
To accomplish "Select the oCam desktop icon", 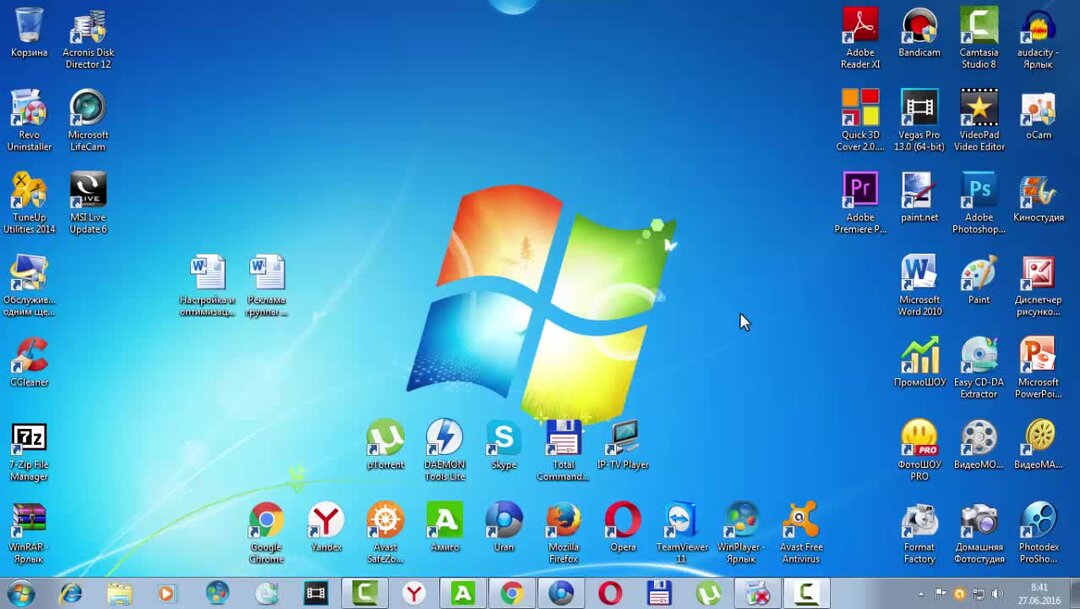I will [x=1038, y=109].
